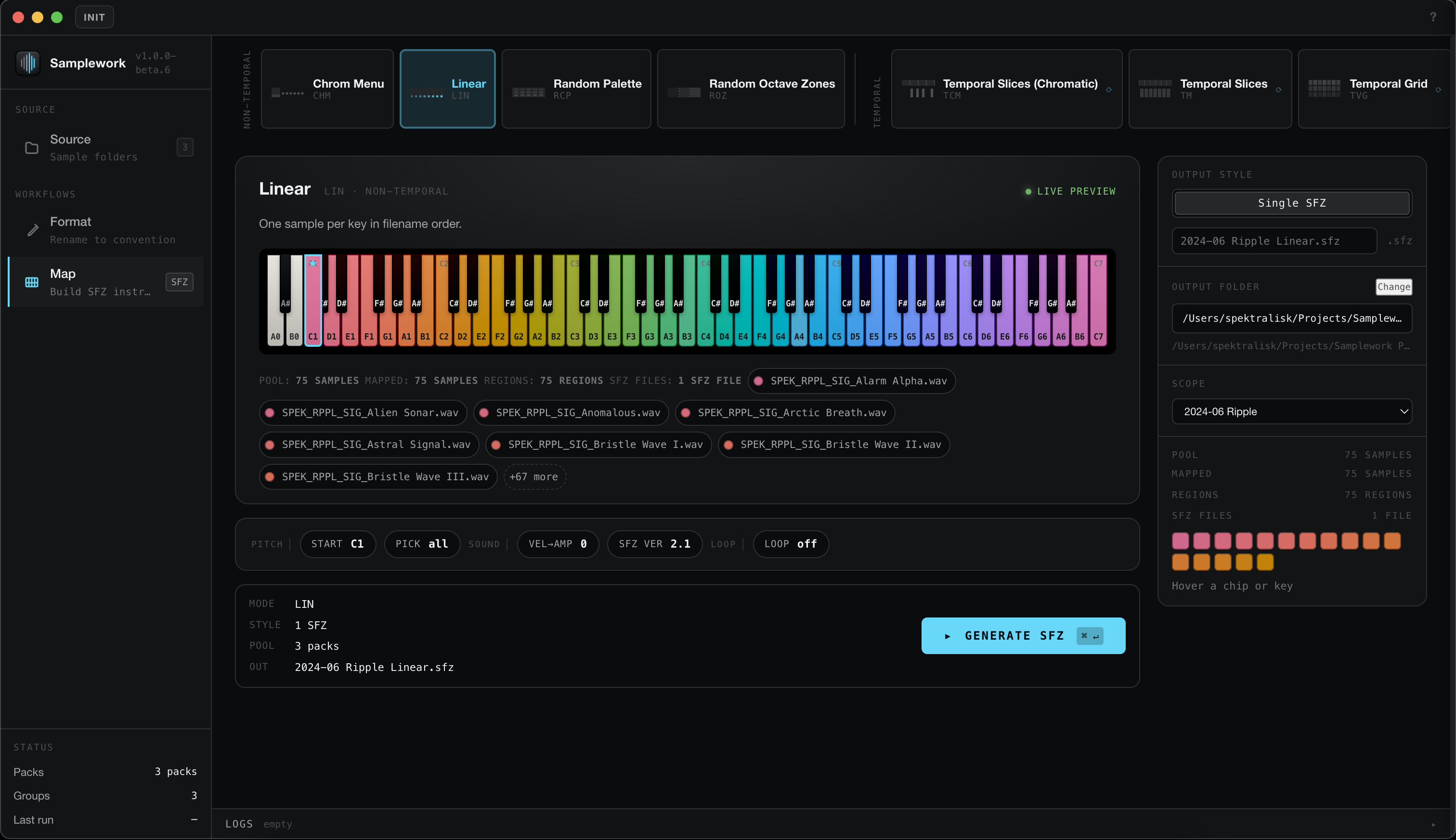The width and height of the screenshot is (1456, 840).
Task: Click the INIT button in title bar
Action: pos(94,17)
